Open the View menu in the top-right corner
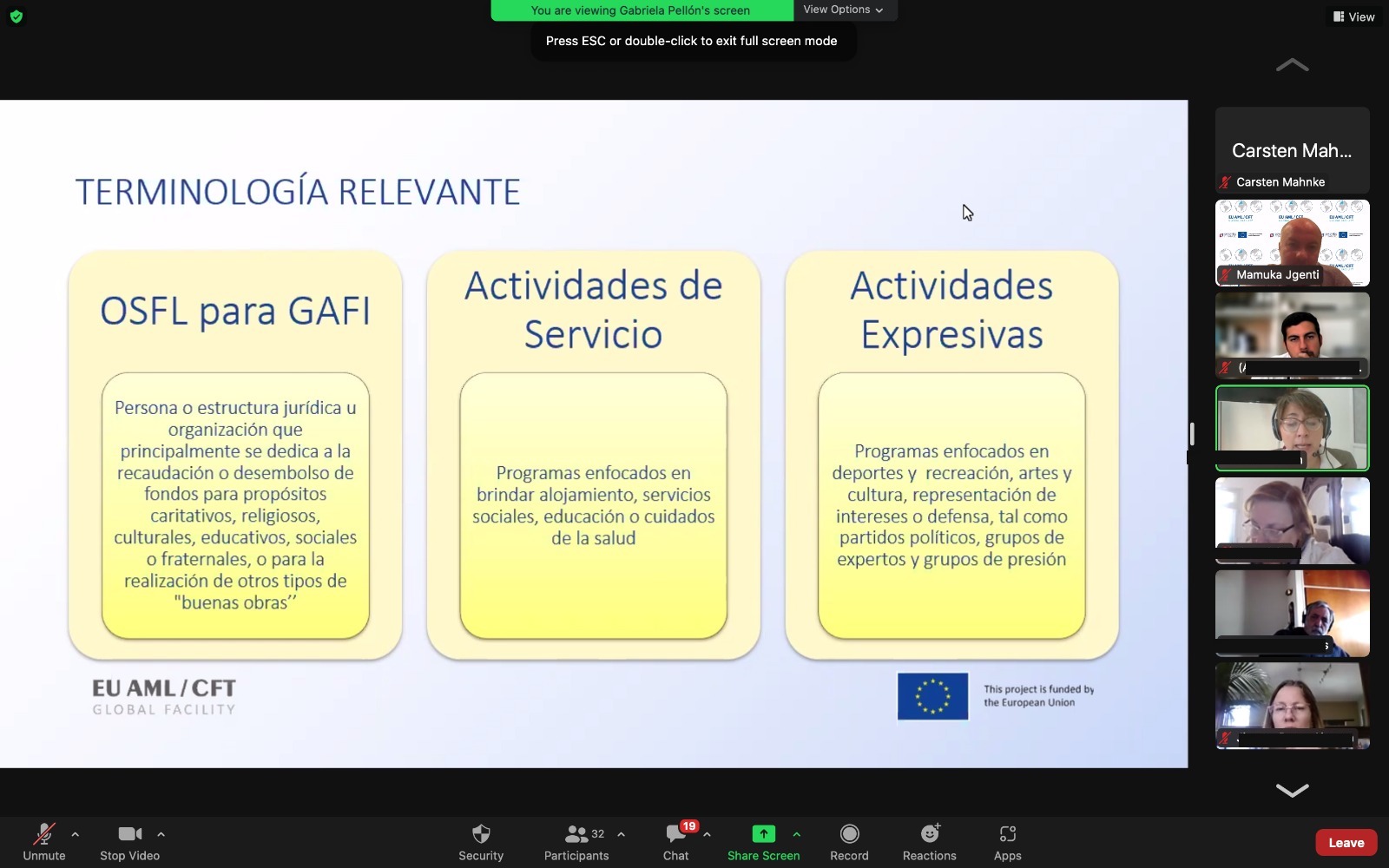This screenshot has width=1389, height=868. 1353,16
